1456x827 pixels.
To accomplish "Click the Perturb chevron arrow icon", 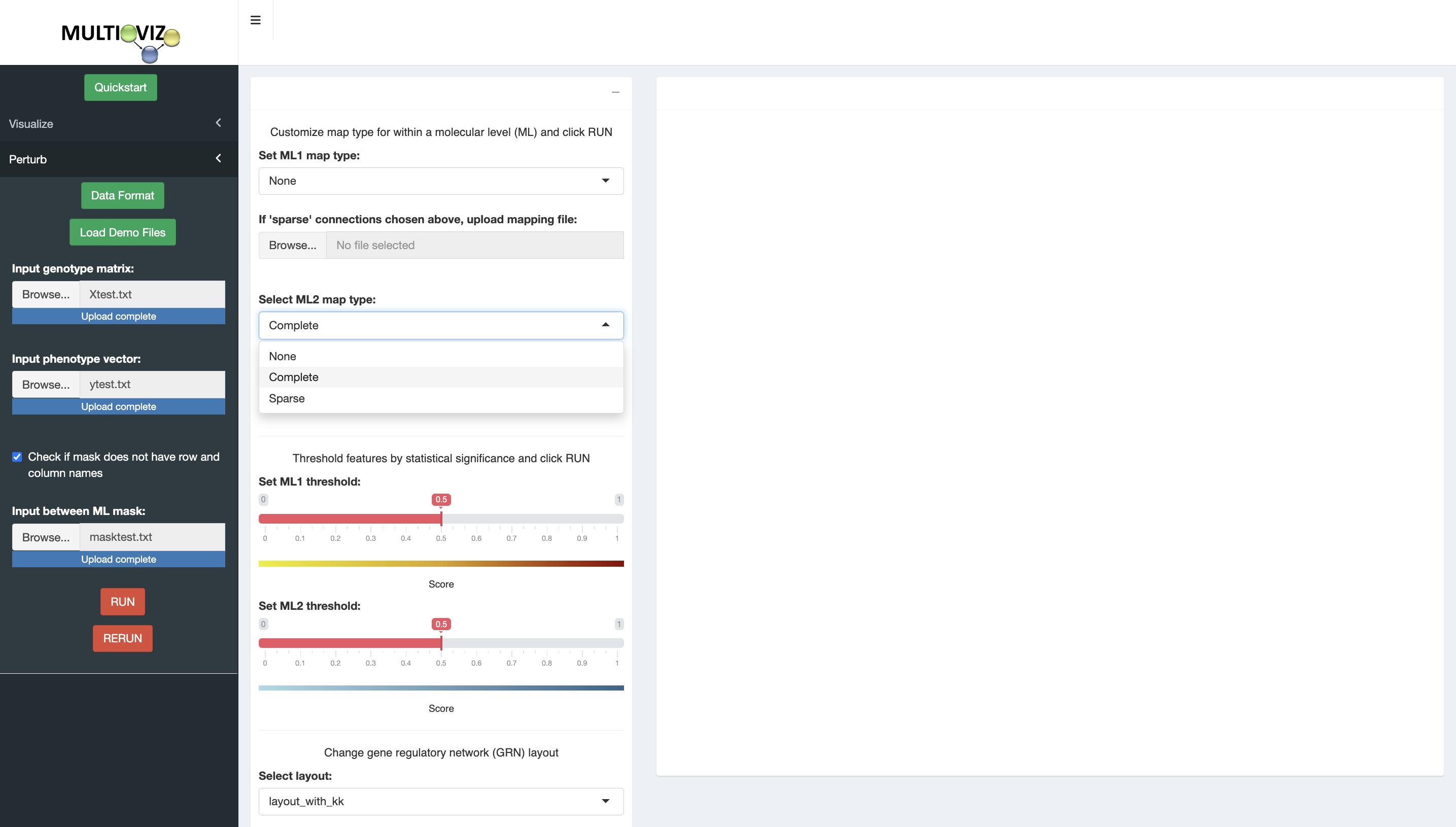I will pos(218,159).
